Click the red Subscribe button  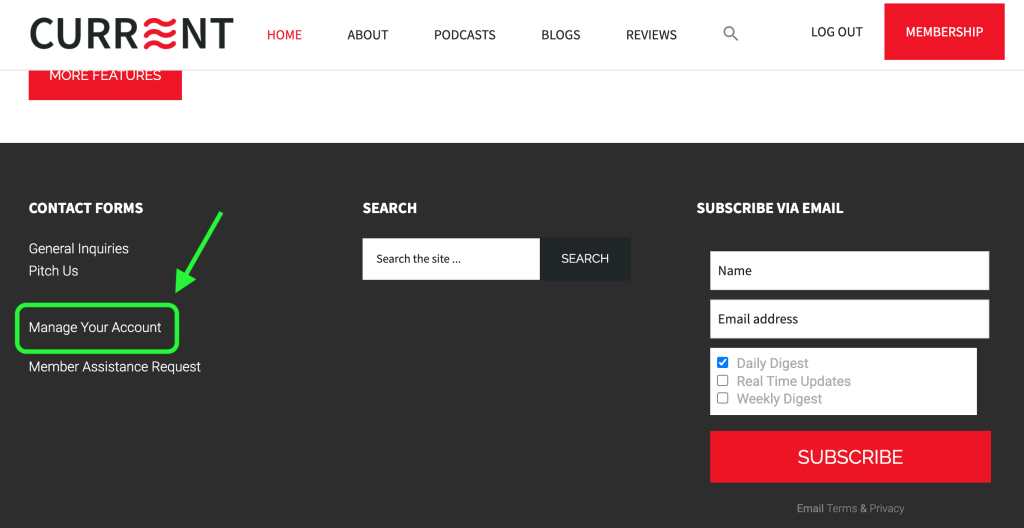(x=850, y=457)
